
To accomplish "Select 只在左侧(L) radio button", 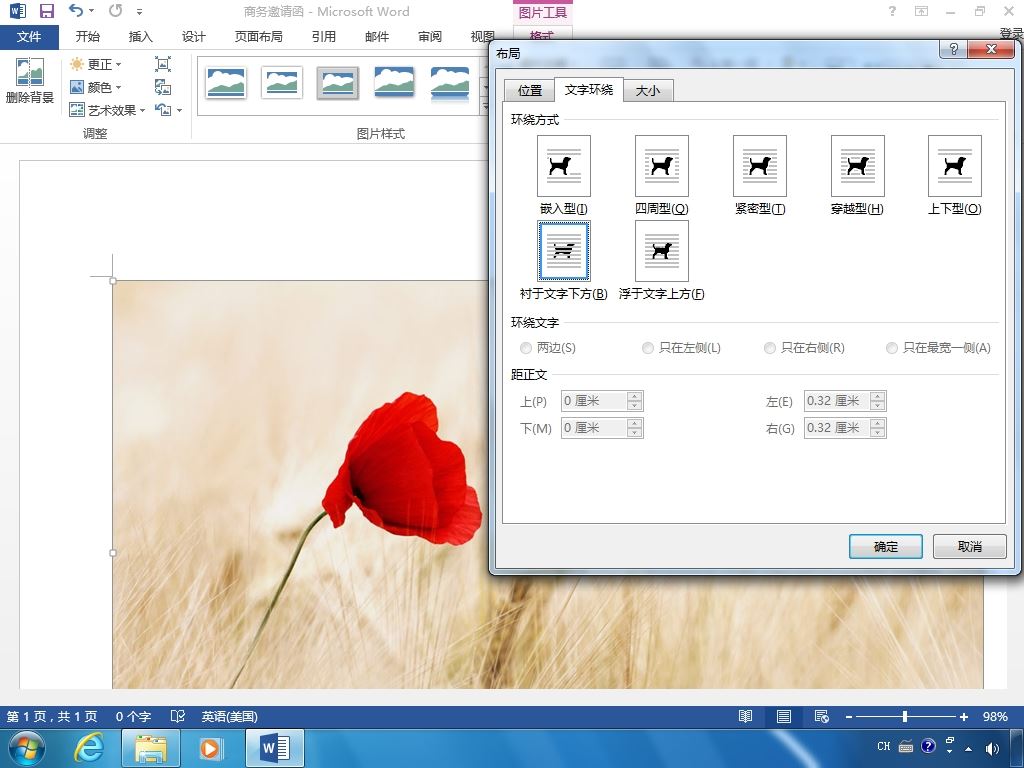I will click(x=648, y=348).
